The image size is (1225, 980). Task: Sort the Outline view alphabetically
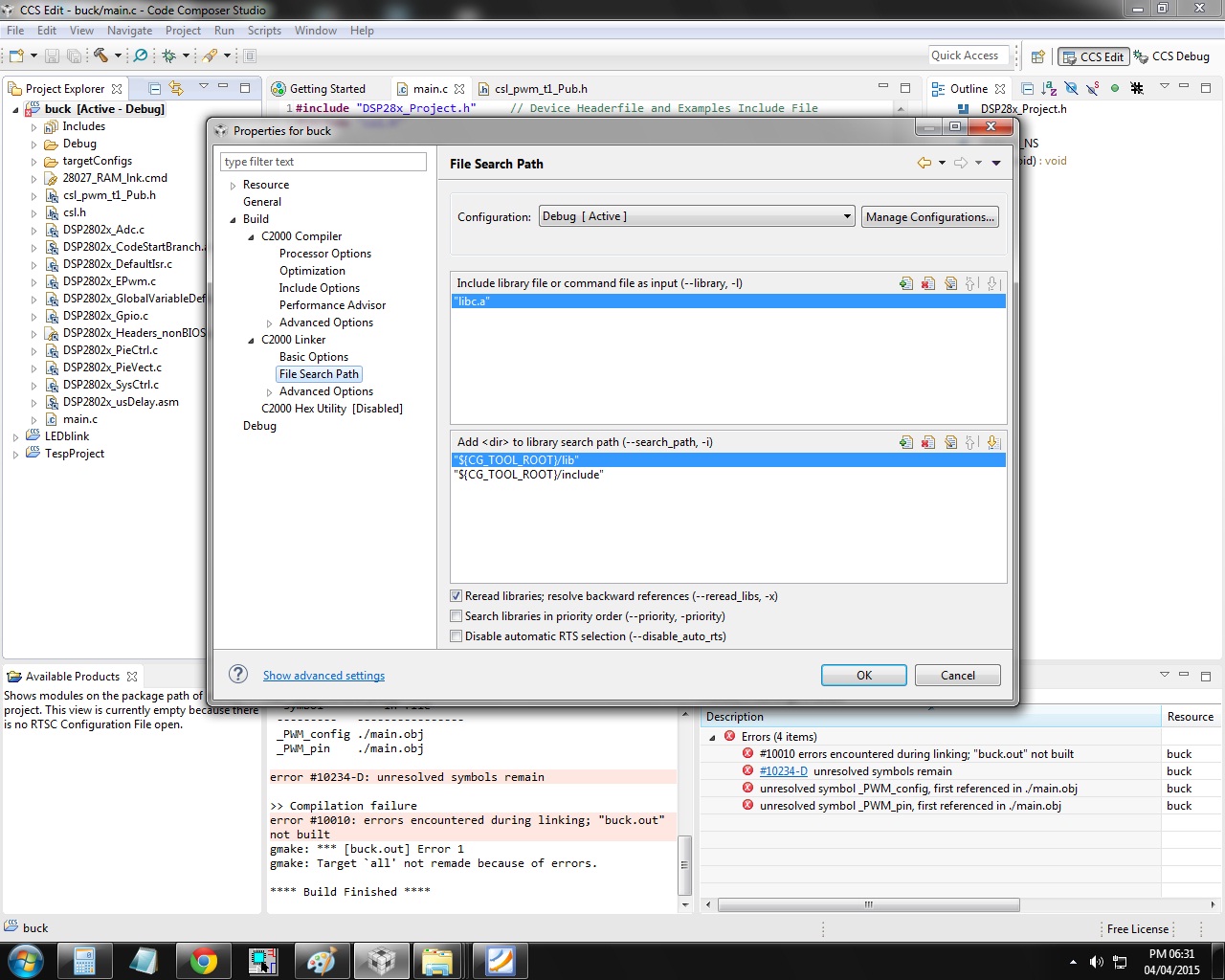pos(1049,88)
